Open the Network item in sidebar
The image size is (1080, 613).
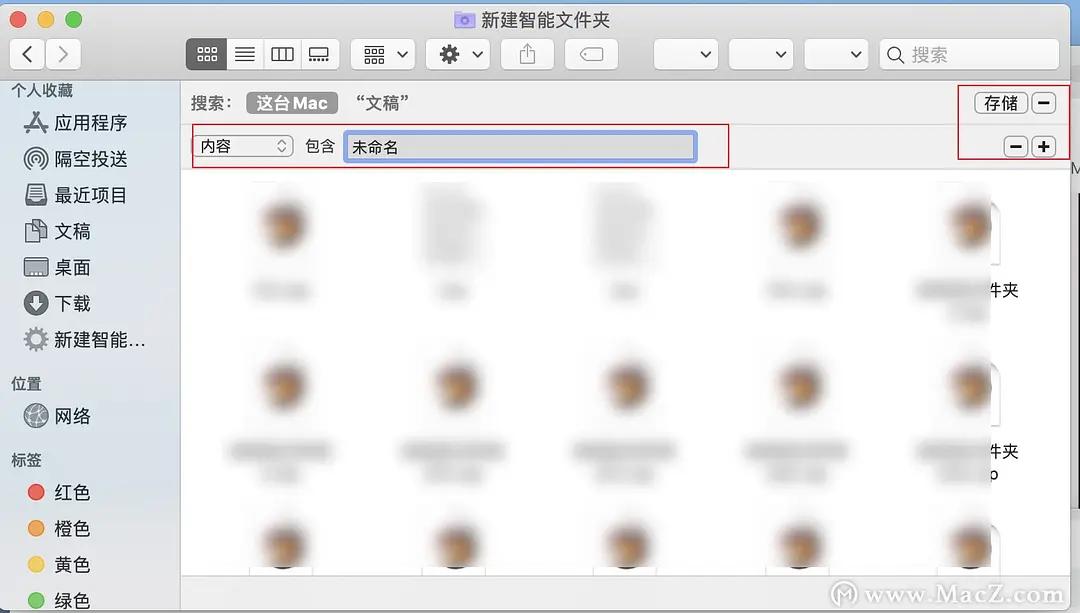[x=66, y=414]
